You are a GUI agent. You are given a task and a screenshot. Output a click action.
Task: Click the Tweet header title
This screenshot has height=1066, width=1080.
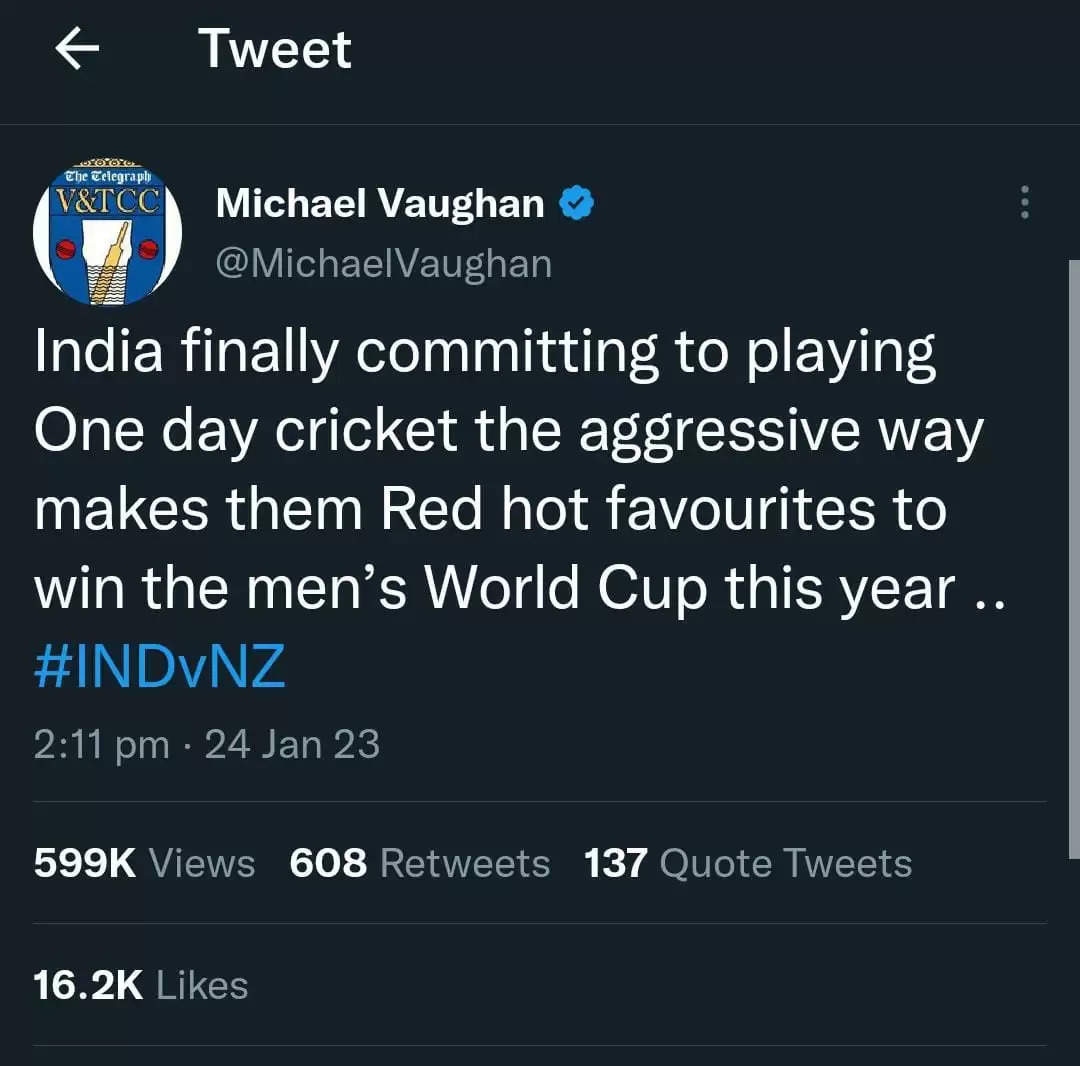(x=275, y=49)
